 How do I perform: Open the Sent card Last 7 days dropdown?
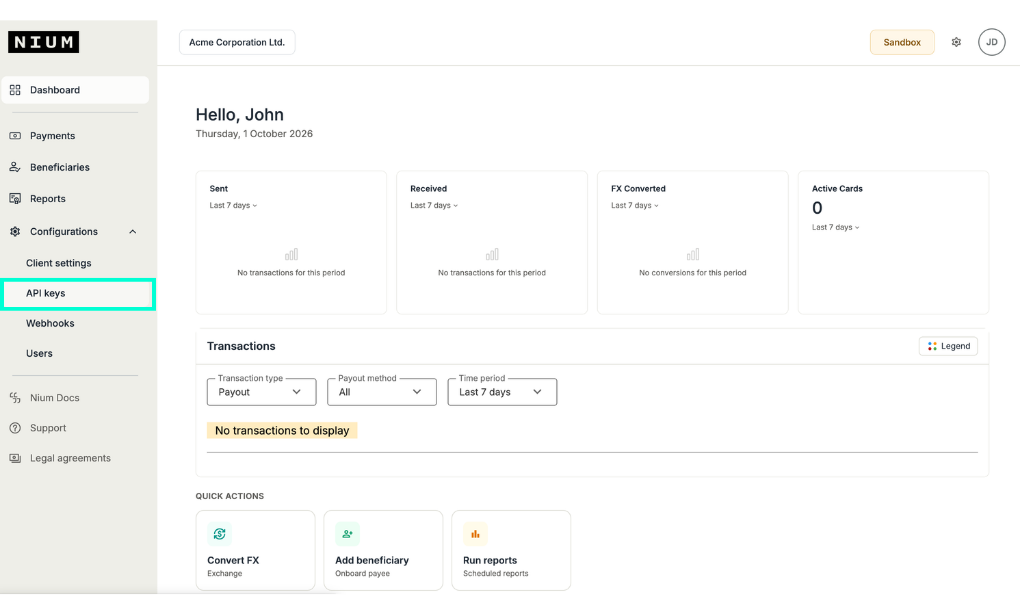click(x=233, y=206)
